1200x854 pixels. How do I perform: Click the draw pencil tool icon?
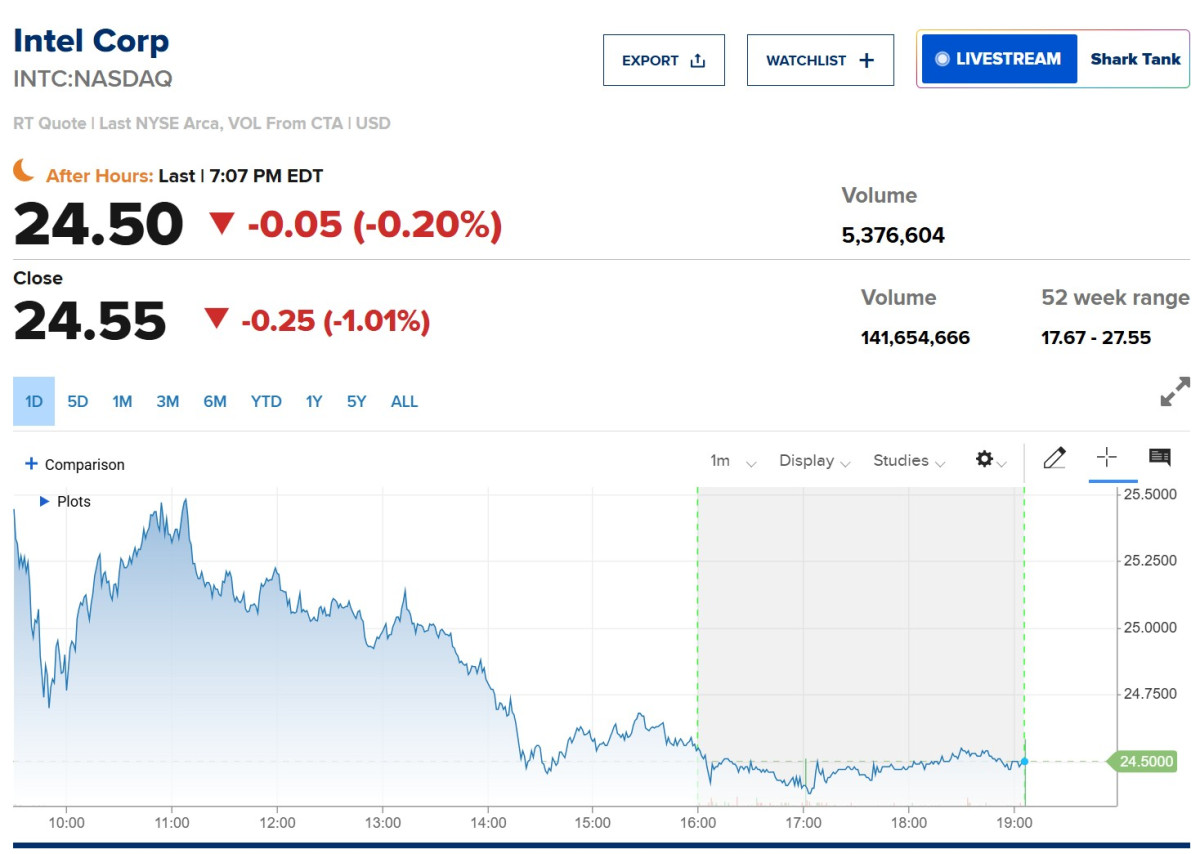pos(1054,459)
